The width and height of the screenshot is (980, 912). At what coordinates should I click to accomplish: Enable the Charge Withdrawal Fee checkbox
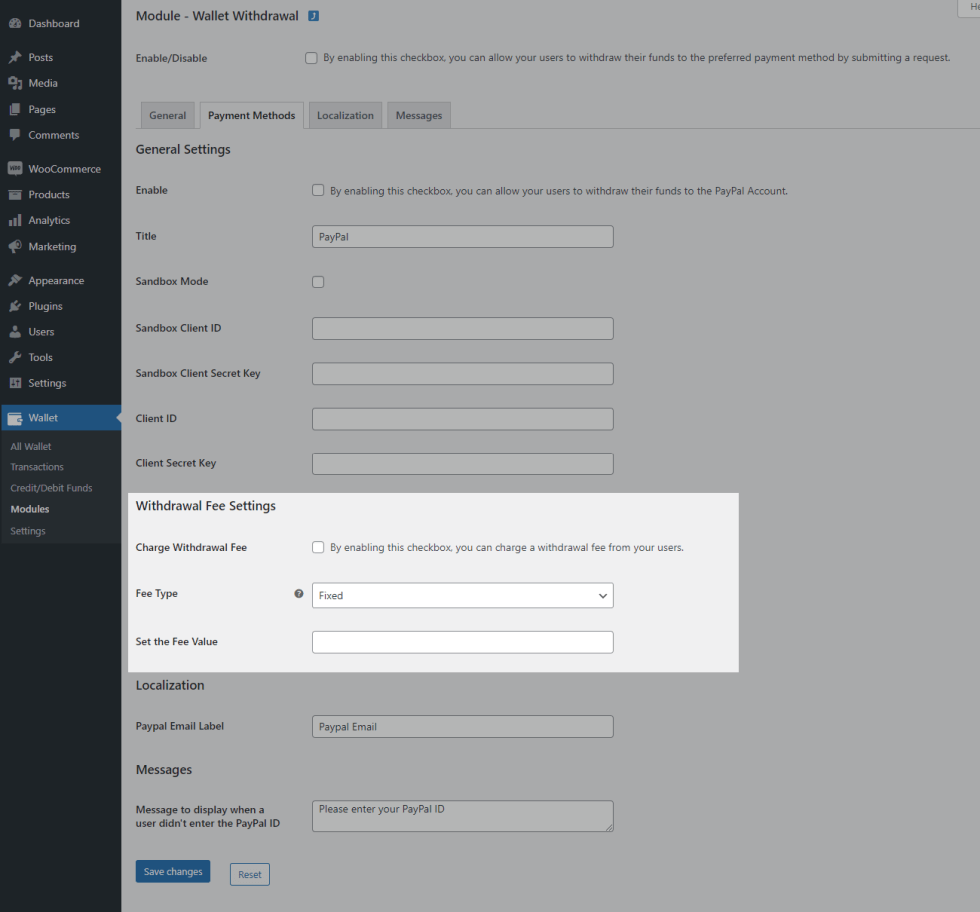pos(318,547)
